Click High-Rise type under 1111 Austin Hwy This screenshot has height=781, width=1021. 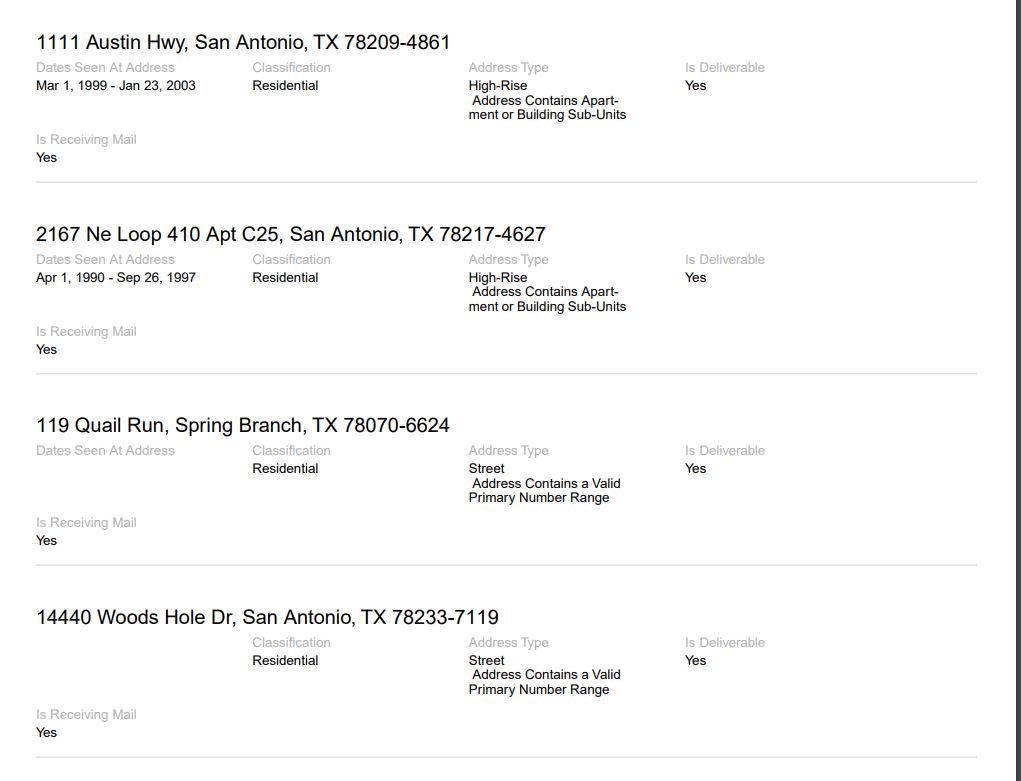(x=498, y=86)
